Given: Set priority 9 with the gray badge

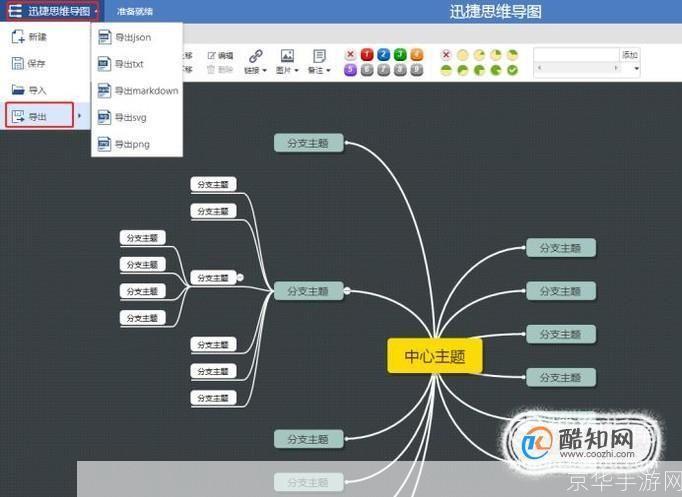Looking at the screenshot, I should (417, 70).
